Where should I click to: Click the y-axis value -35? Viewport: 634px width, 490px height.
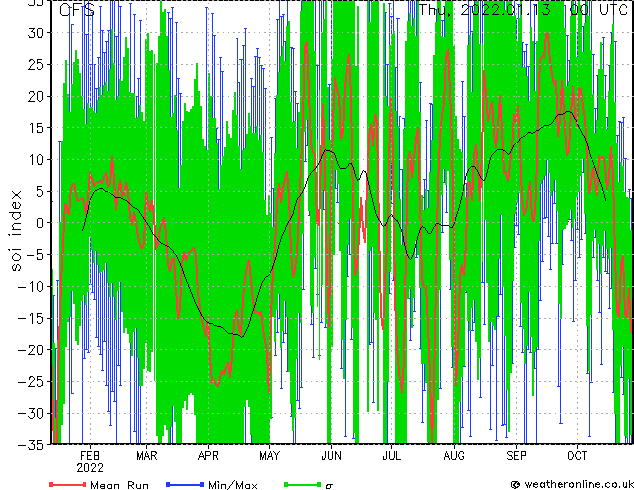(x=31, y=445)
